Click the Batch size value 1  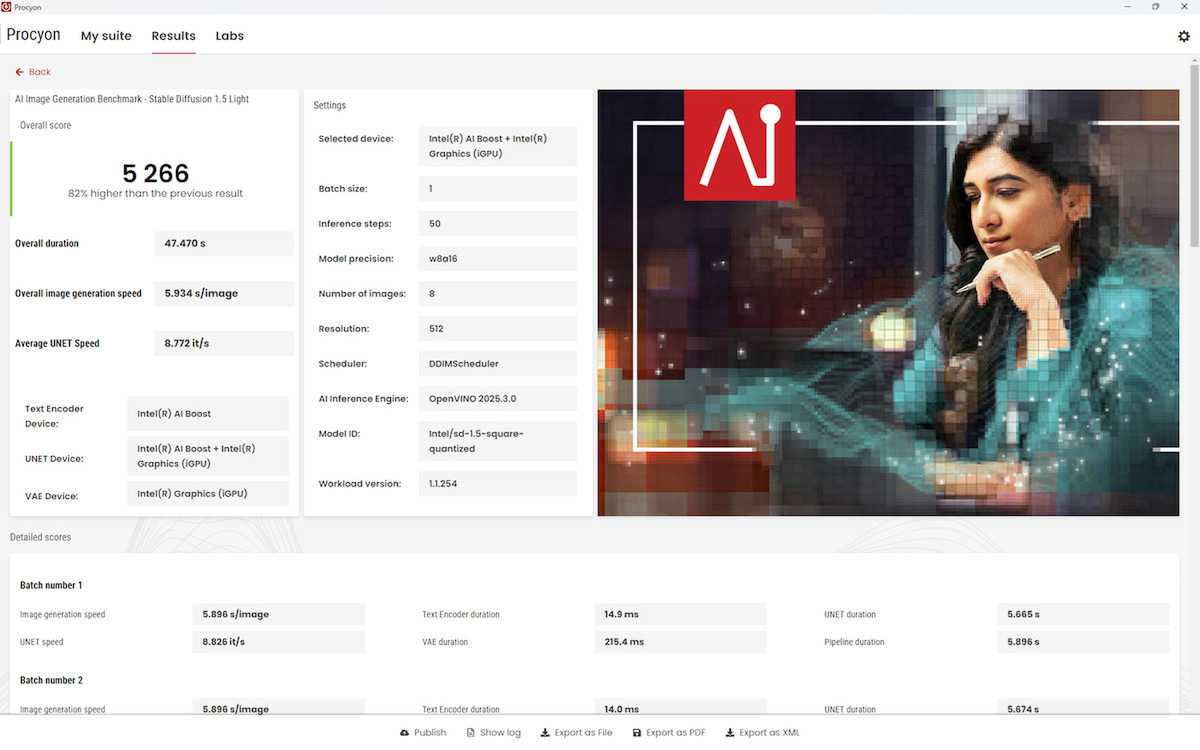click(x=498, y=188)
